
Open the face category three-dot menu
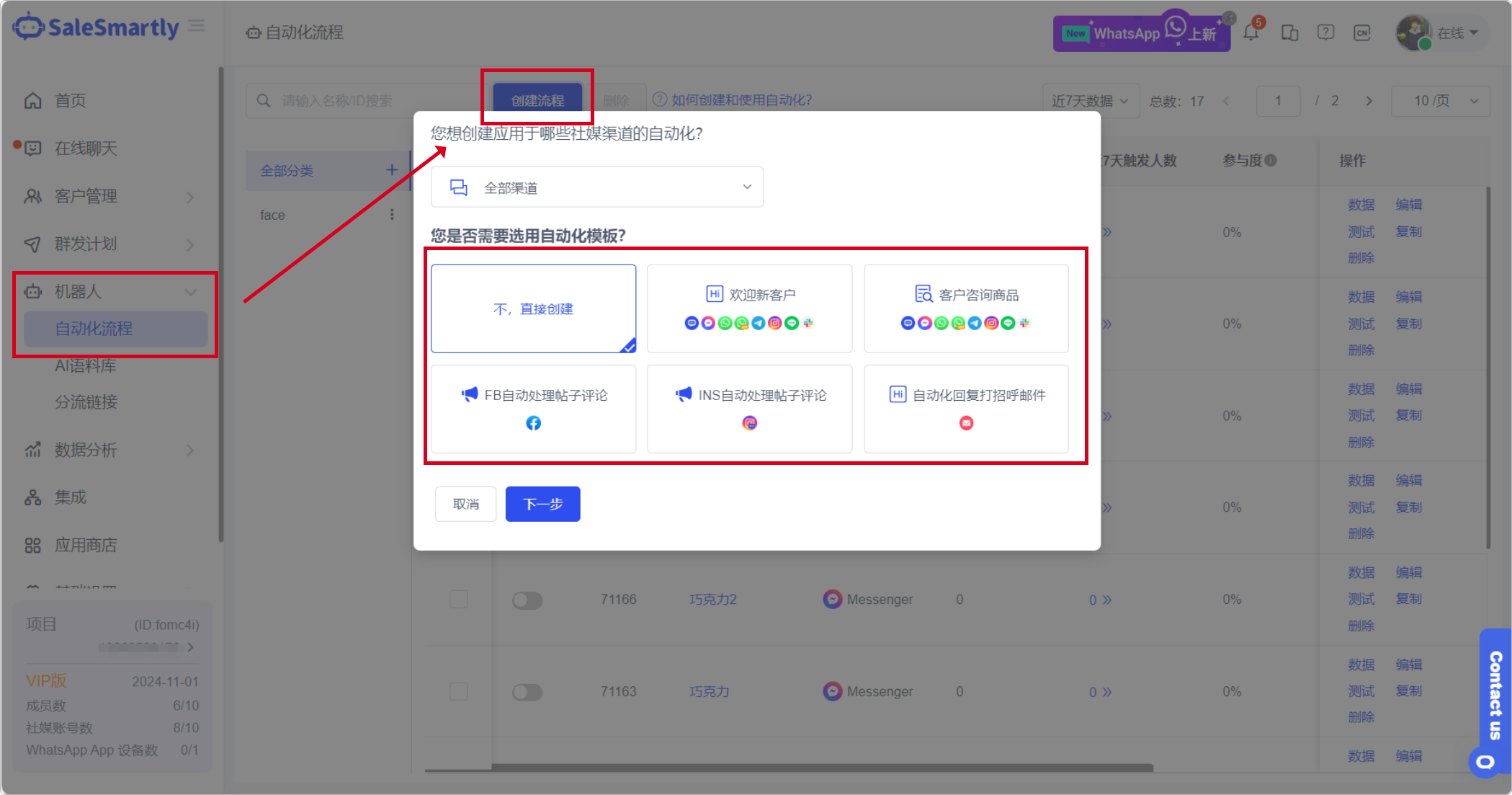392,215
